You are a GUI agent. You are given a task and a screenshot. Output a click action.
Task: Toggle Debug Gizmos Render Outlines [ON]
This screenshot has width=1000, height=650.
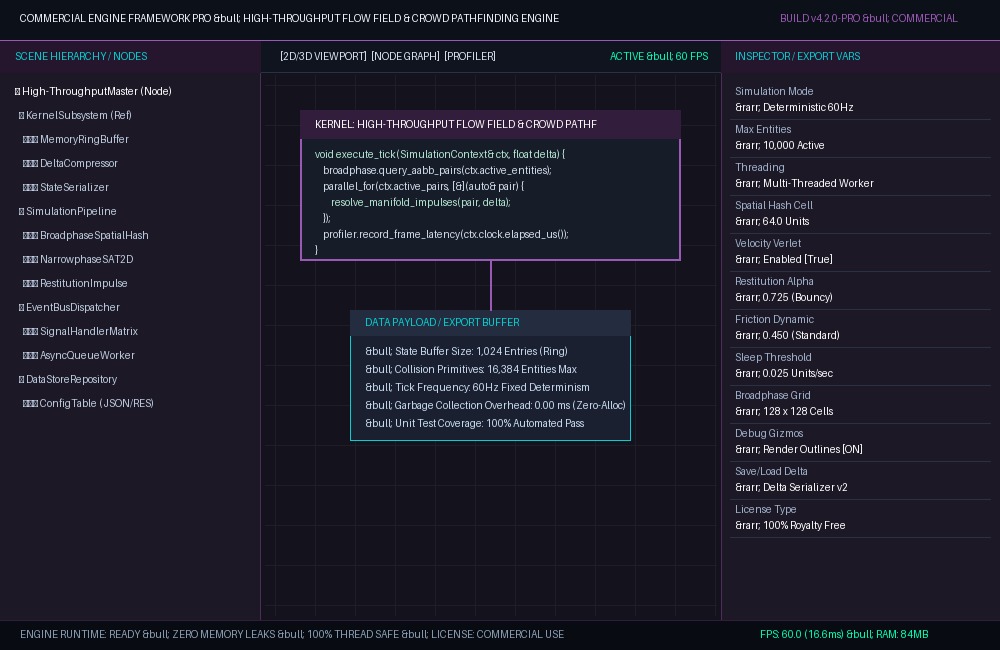pyautogui.click(x=798, y=449)
